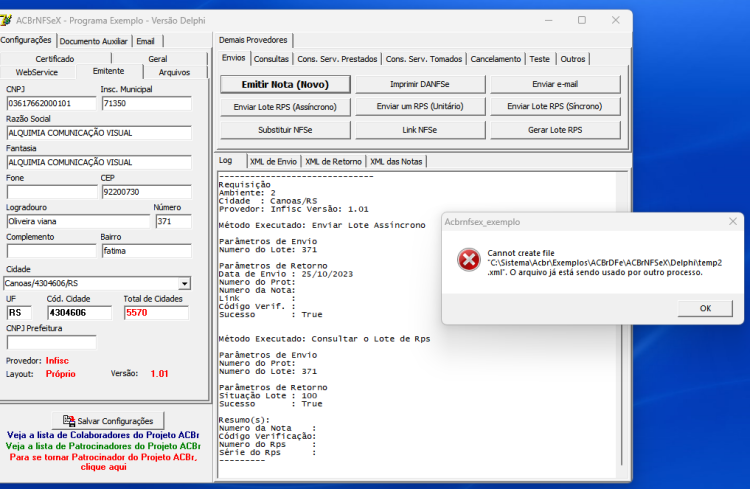This screenshot has height=489, width=750.
Task: Click the Razão Social field
Action: point(99,133)
